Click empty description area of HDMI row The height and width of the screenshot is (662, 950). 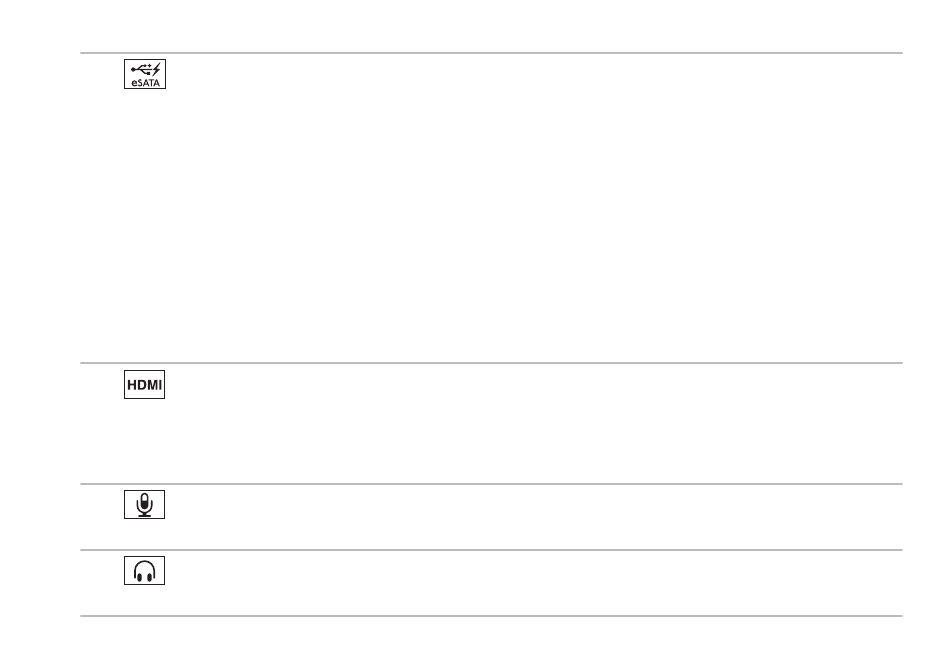coord(533,423)
